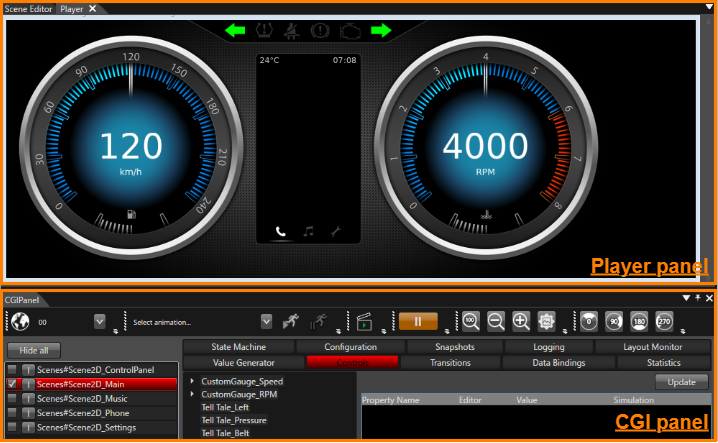This screenshot has height=443, width=718.
Task: Pause playback with the orange button
Action: point(418,322)
